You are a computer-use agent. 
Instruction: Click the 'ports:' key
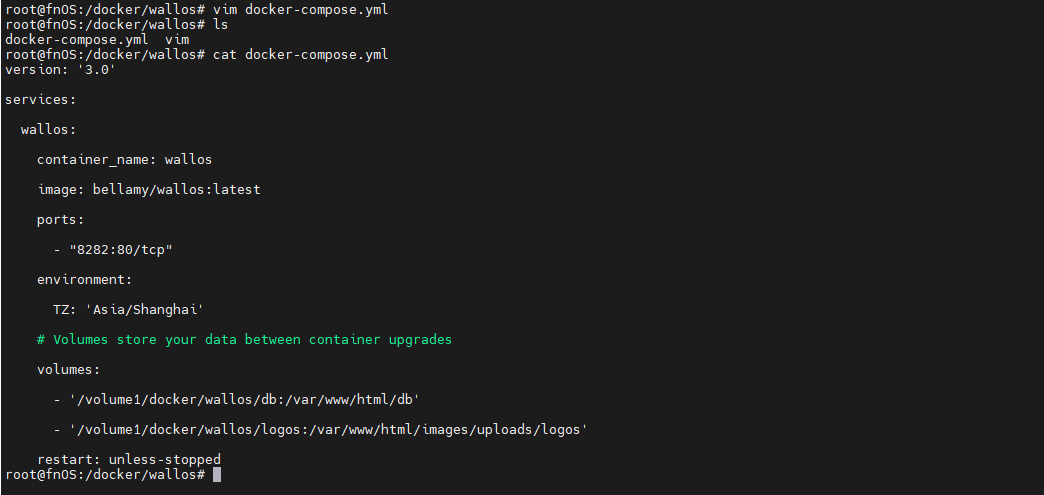click(61, 220)
